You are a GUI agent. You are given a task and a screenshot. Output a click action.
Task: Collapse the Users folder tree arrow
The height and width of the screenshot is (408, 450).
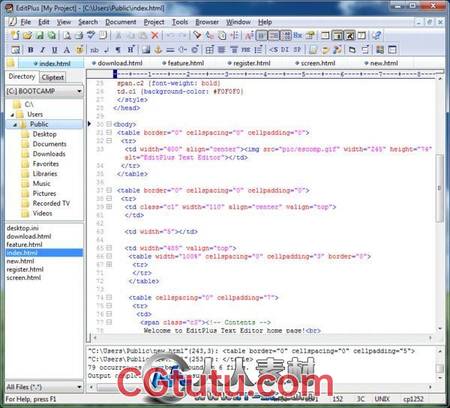point(13,115)
